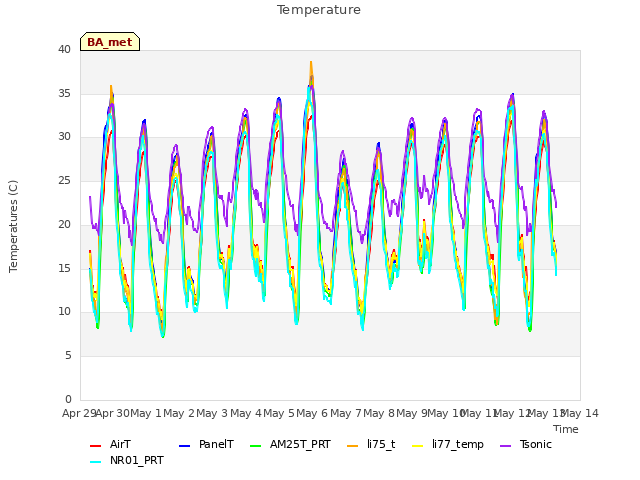The width and height of the screenshot is (640, 480).
Task: Click the May 7 x-axis tick label
Action: point(346,413)
